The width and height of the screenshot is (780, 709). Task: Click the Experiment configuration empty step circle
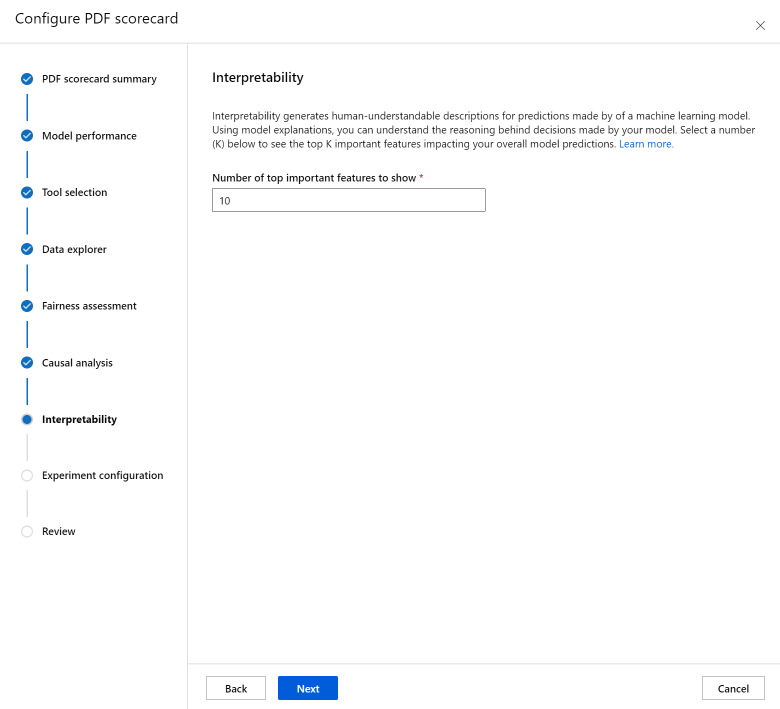point(27,475)
